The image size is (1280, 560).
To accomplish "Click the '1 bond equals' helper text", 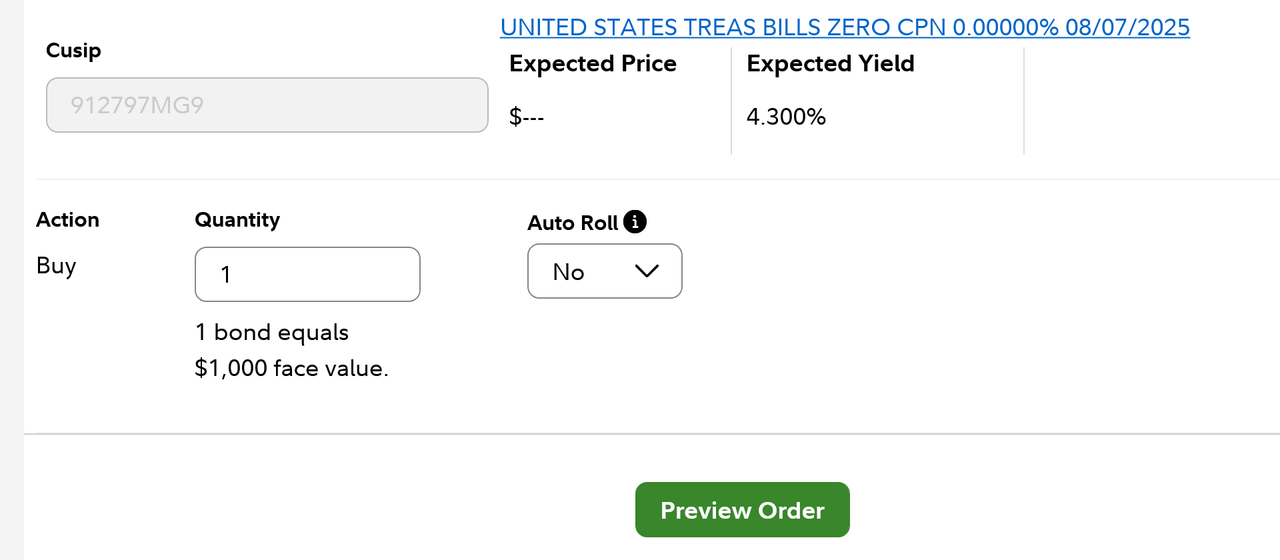I will pyautogui.click(x=272, y=332).
